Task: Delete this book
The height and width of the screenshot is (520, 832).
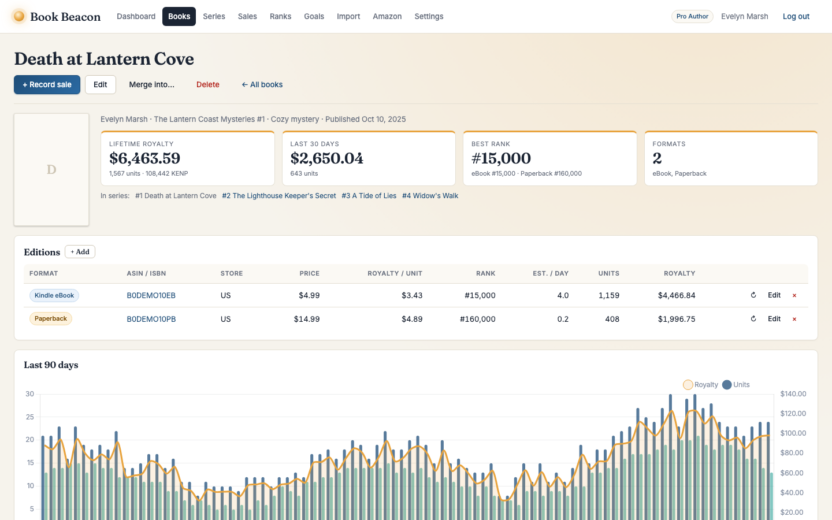Action: click(x=207, y=85)
